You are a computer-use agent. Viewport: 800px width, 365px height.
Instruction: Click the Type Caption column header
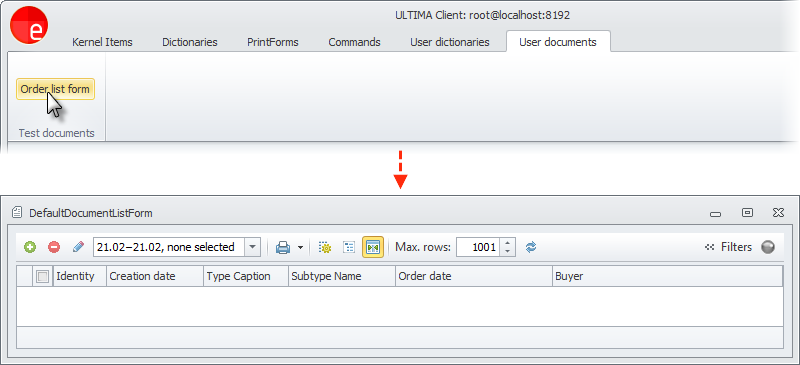pyautogui.click(x=246, y=276)
